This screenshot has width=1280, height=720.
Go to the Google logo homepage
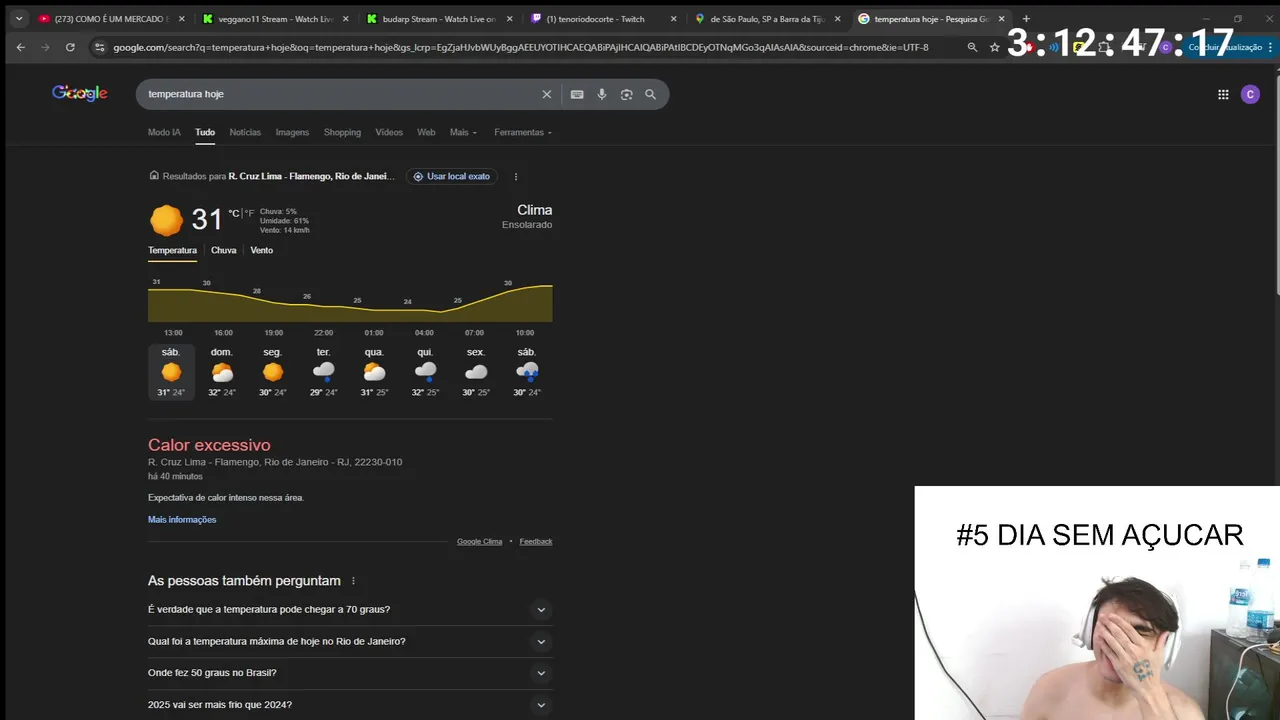80,93
